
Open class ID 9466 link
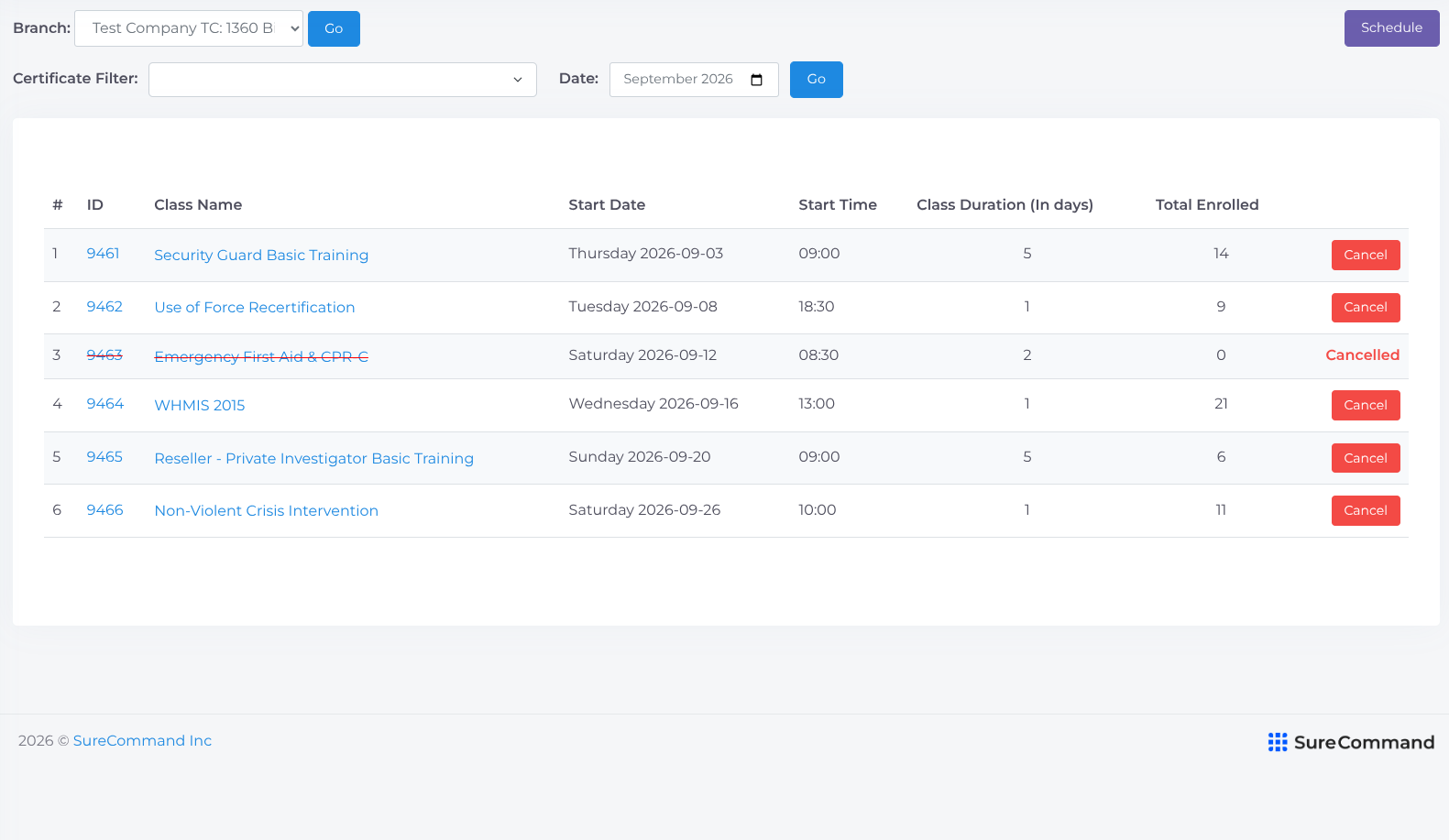(x=104, y=510)
